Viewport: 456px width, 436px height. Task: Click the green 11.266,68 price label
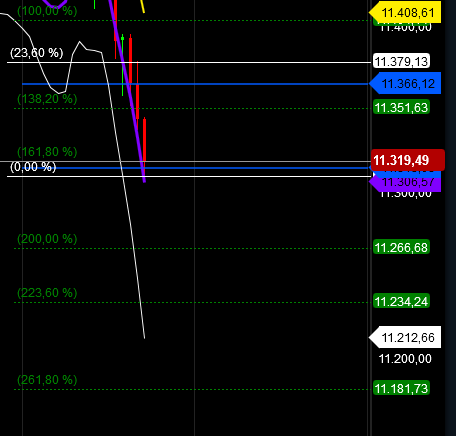[x=401, y=247]
